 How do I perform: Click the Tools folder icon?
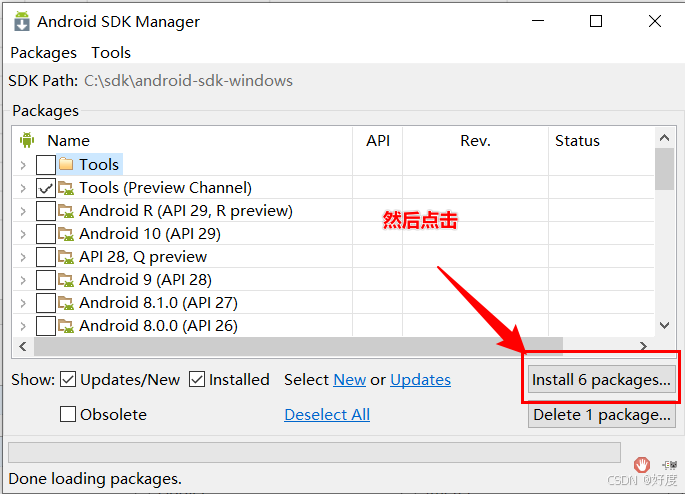[66, 164]
